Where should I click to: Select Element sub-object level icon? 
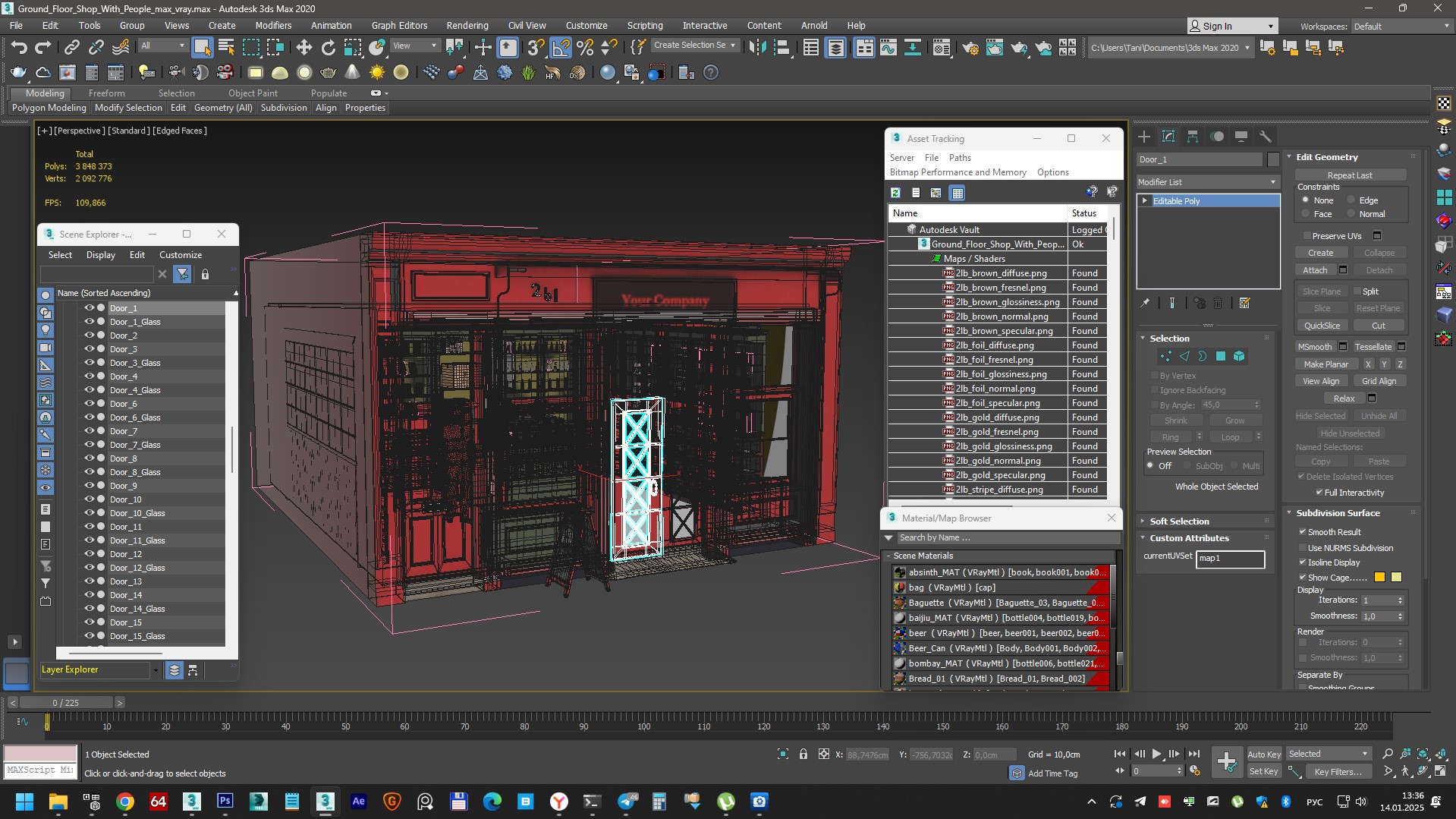point(1239,356)
